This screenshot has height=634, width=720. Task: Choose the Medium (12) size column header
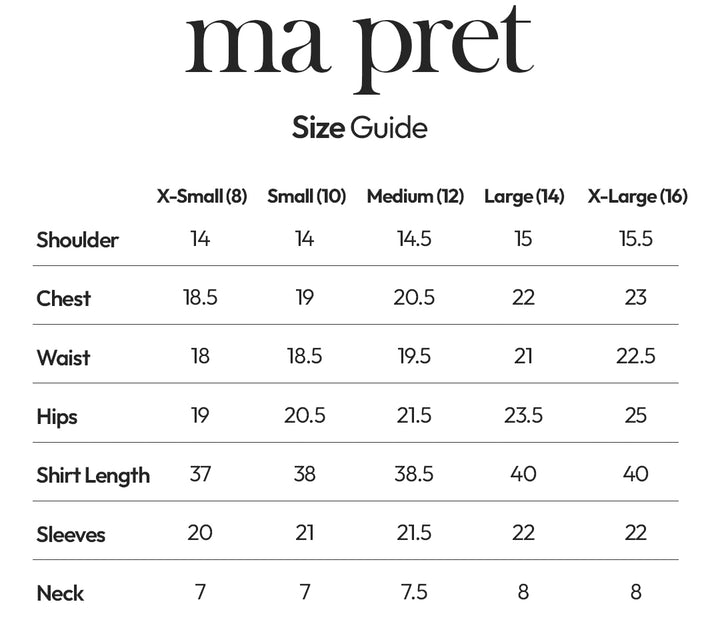coord(415,196)
